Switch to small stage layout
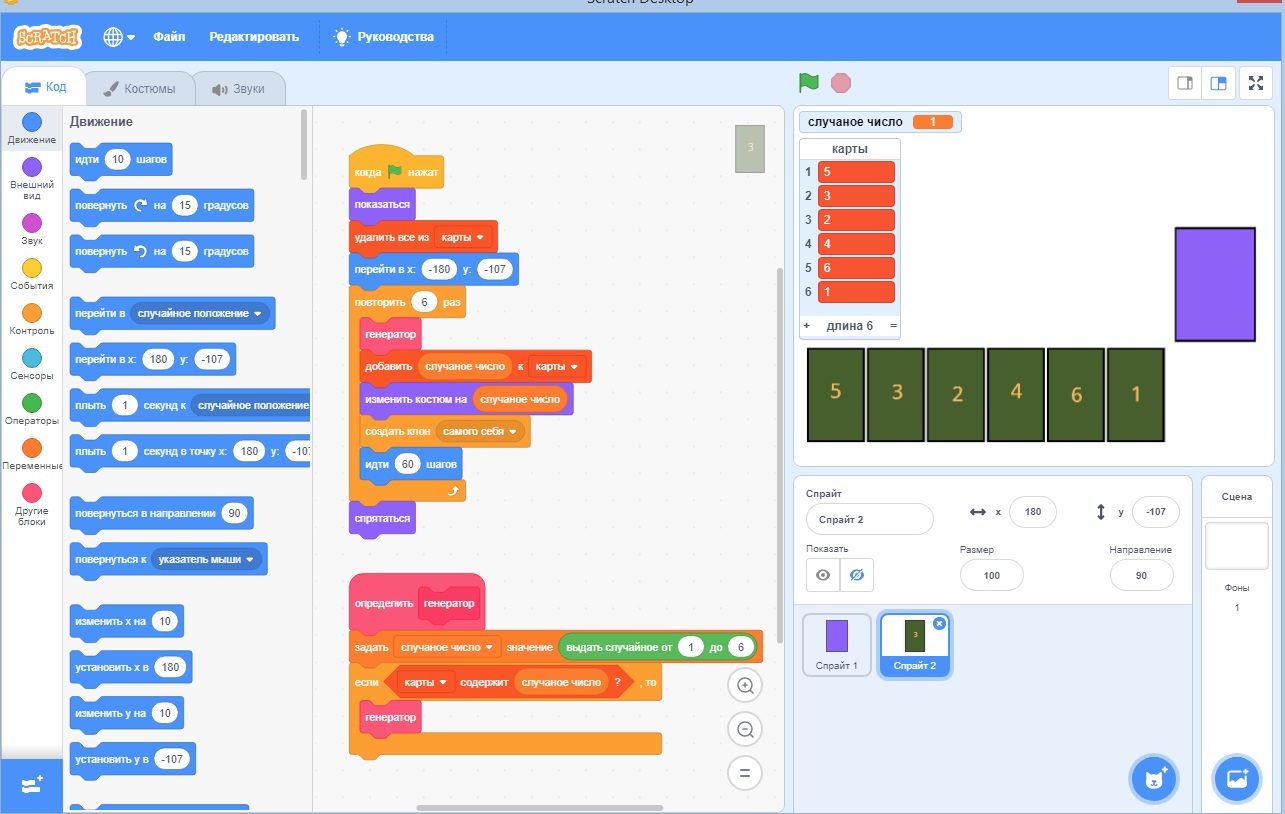 (x=1185, y=84)
